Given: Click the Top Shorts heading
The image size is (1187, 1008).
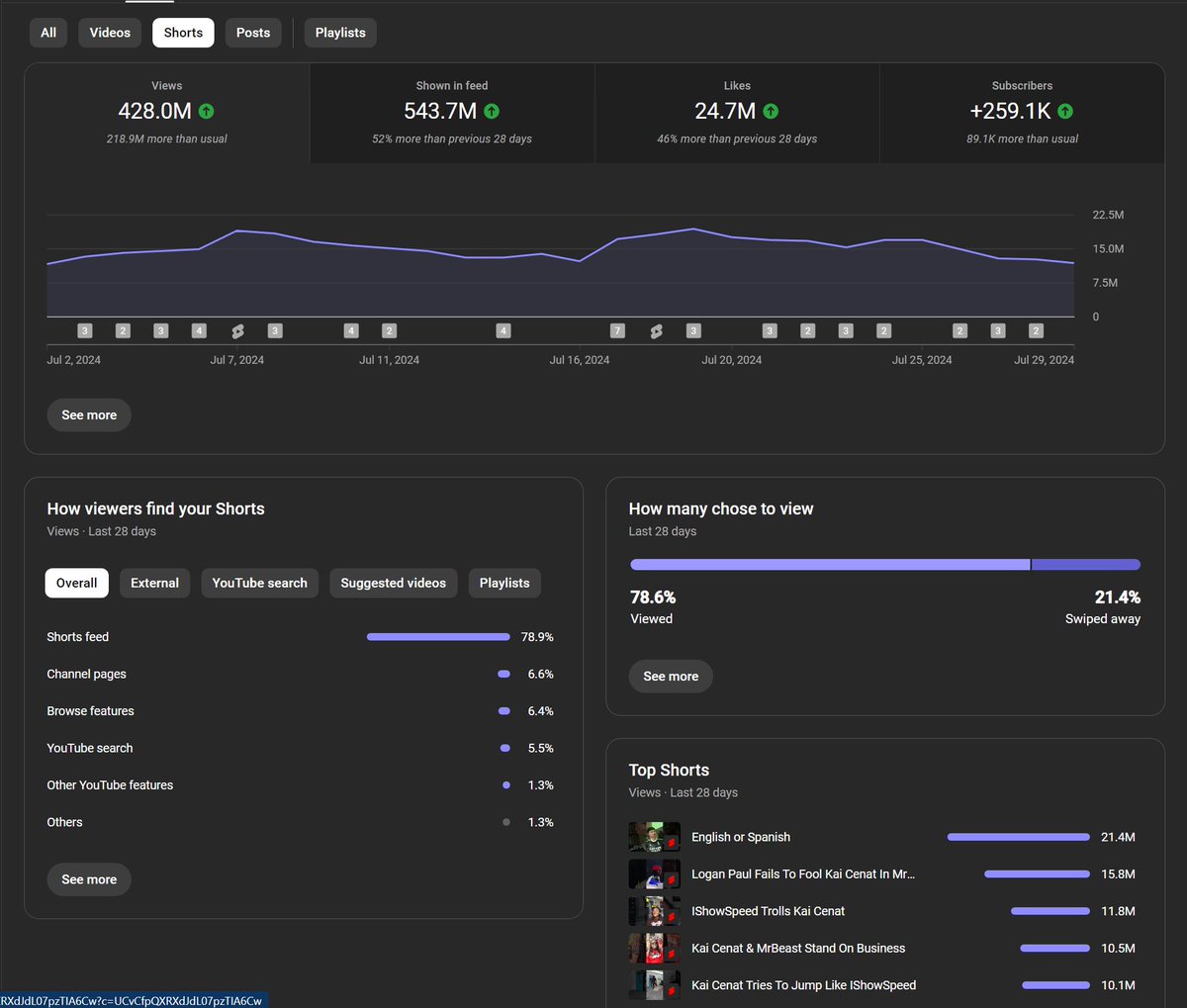Looking at the screenshot, I should coord(669,771).
